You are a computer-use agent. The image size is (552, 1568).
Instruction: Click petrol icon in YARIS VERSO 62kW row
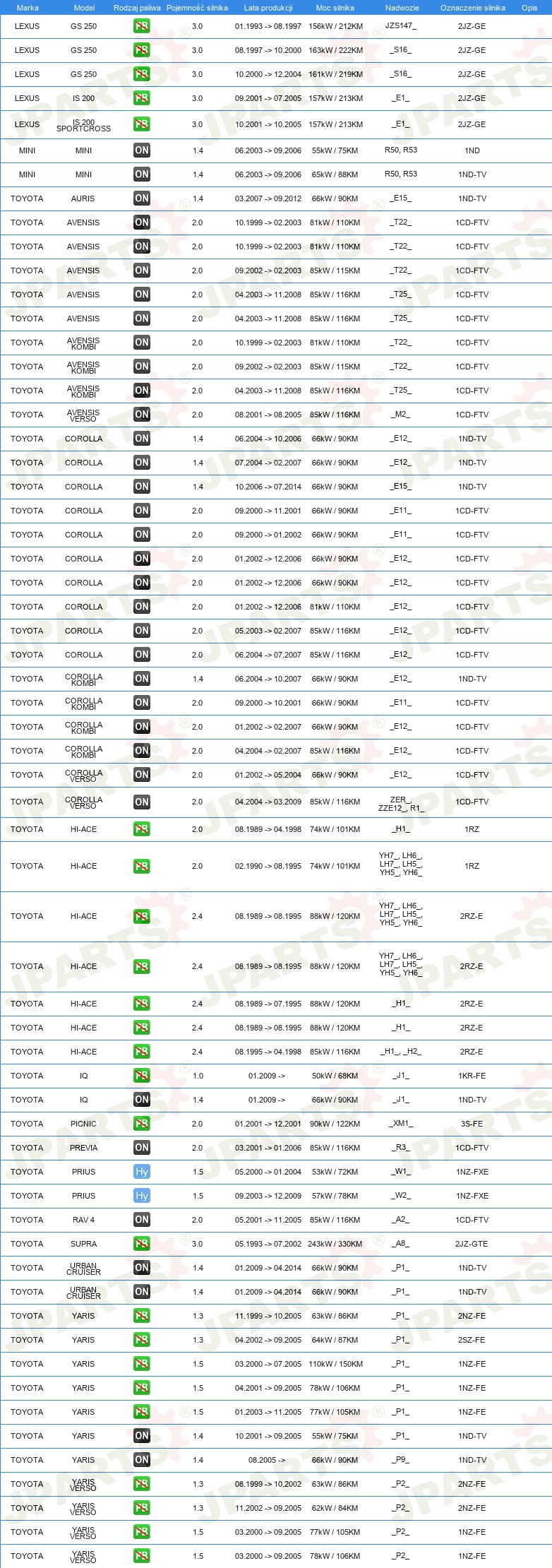click(142, 1508)
